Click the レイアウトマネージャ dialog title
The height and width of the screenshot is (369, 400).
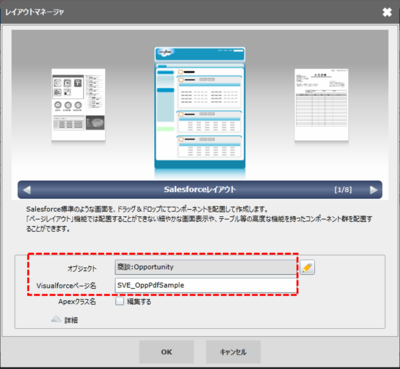click(x=34, y=12)
